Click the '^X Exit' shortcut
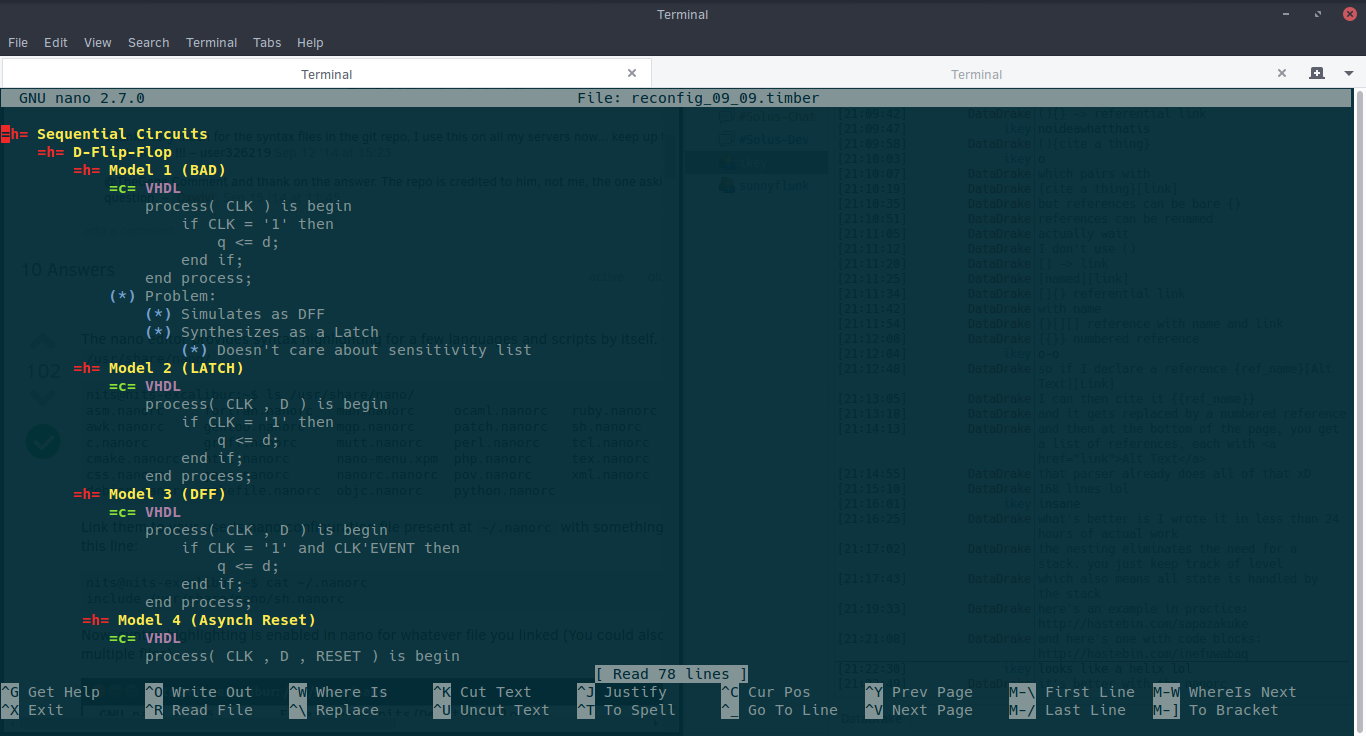1366x736 pixels. point(33,710)
